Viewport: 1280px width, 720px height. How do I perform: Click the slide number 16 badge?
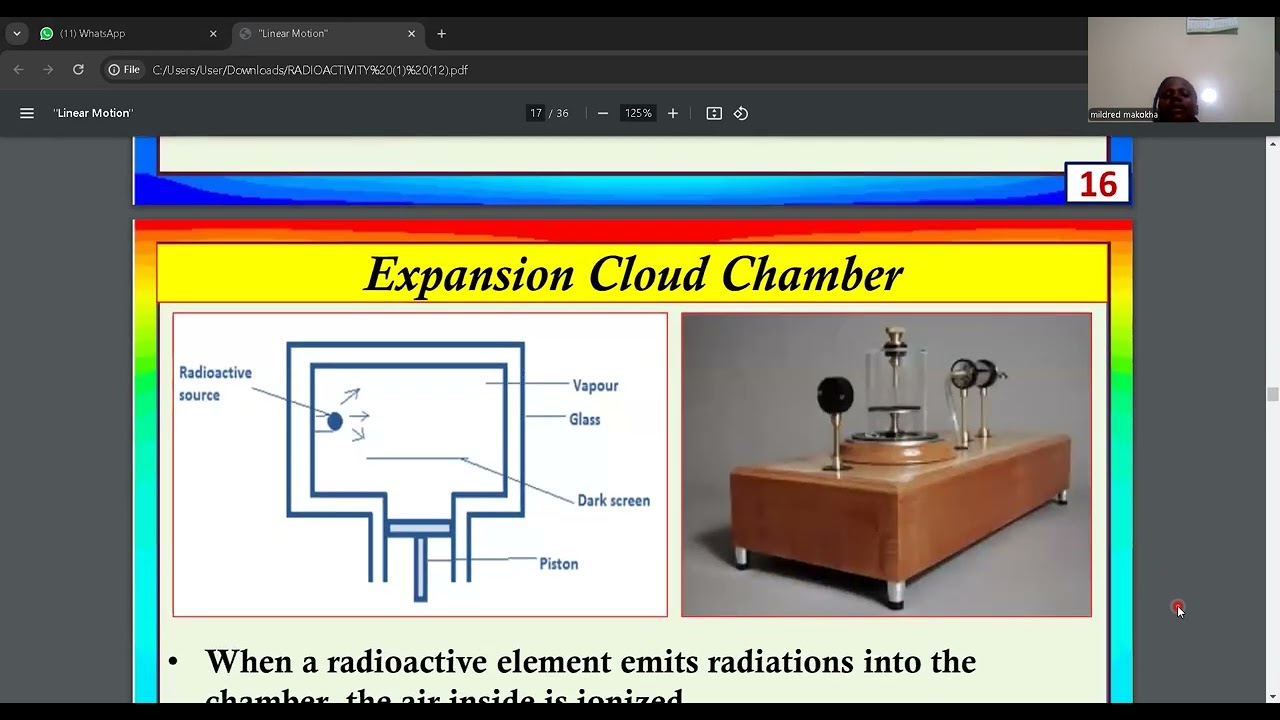tap(1098, 184)
